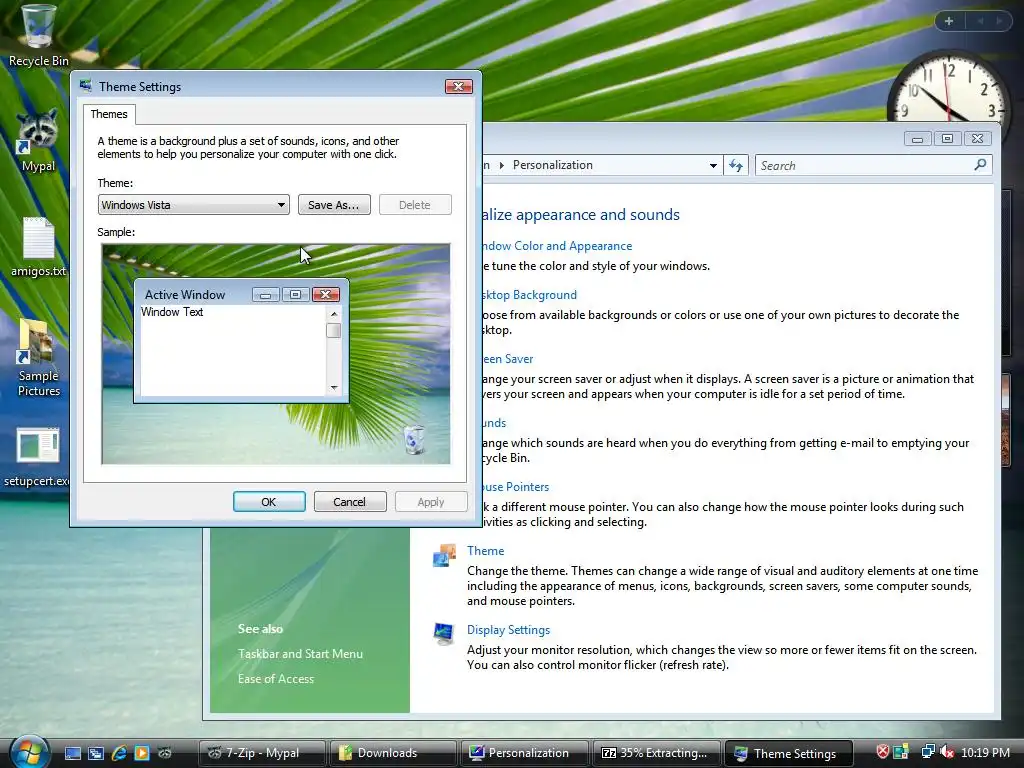Launch Mypal from Quick Launch bar
1024x768 pixels.
click(165, 753)
